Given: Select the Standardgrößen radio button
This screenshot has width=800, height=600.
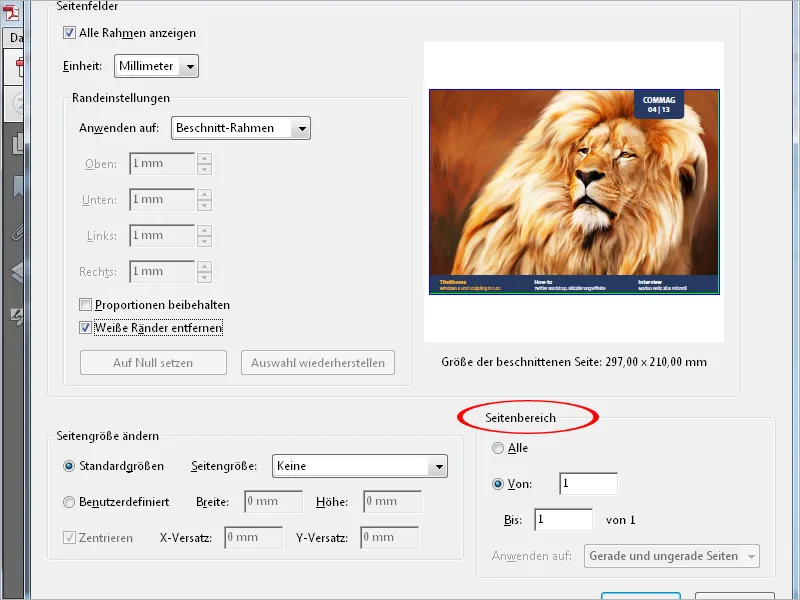Looking at the screenshot, I should (69, 466).
